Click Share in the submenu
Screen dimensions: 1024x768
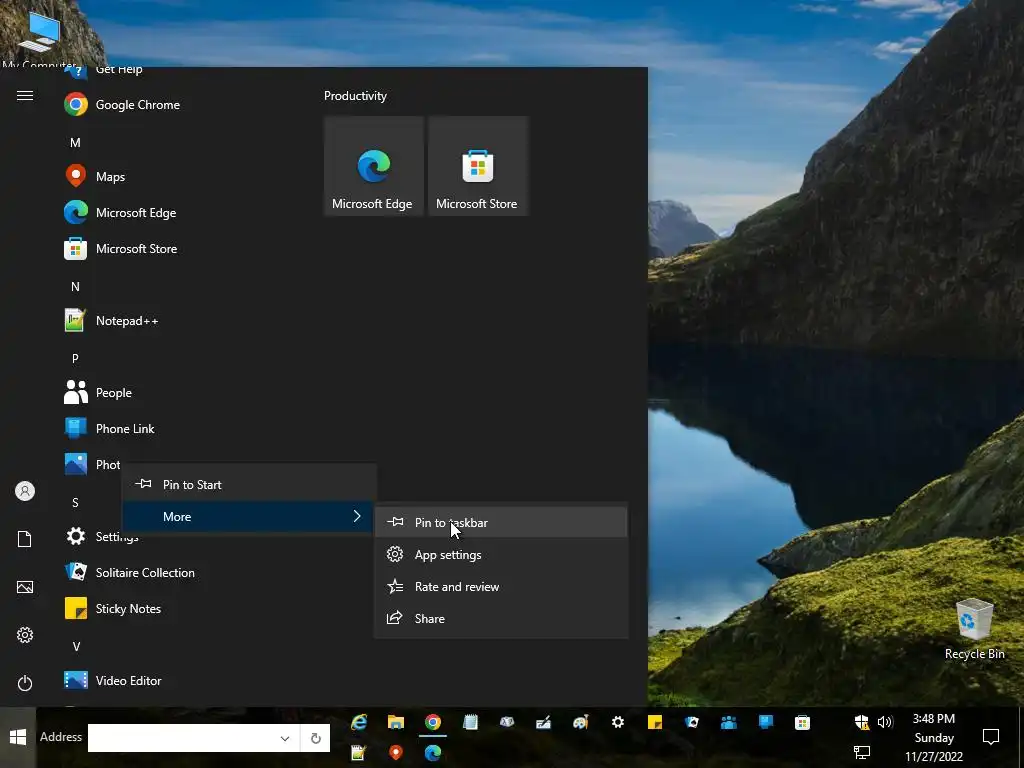501,618
